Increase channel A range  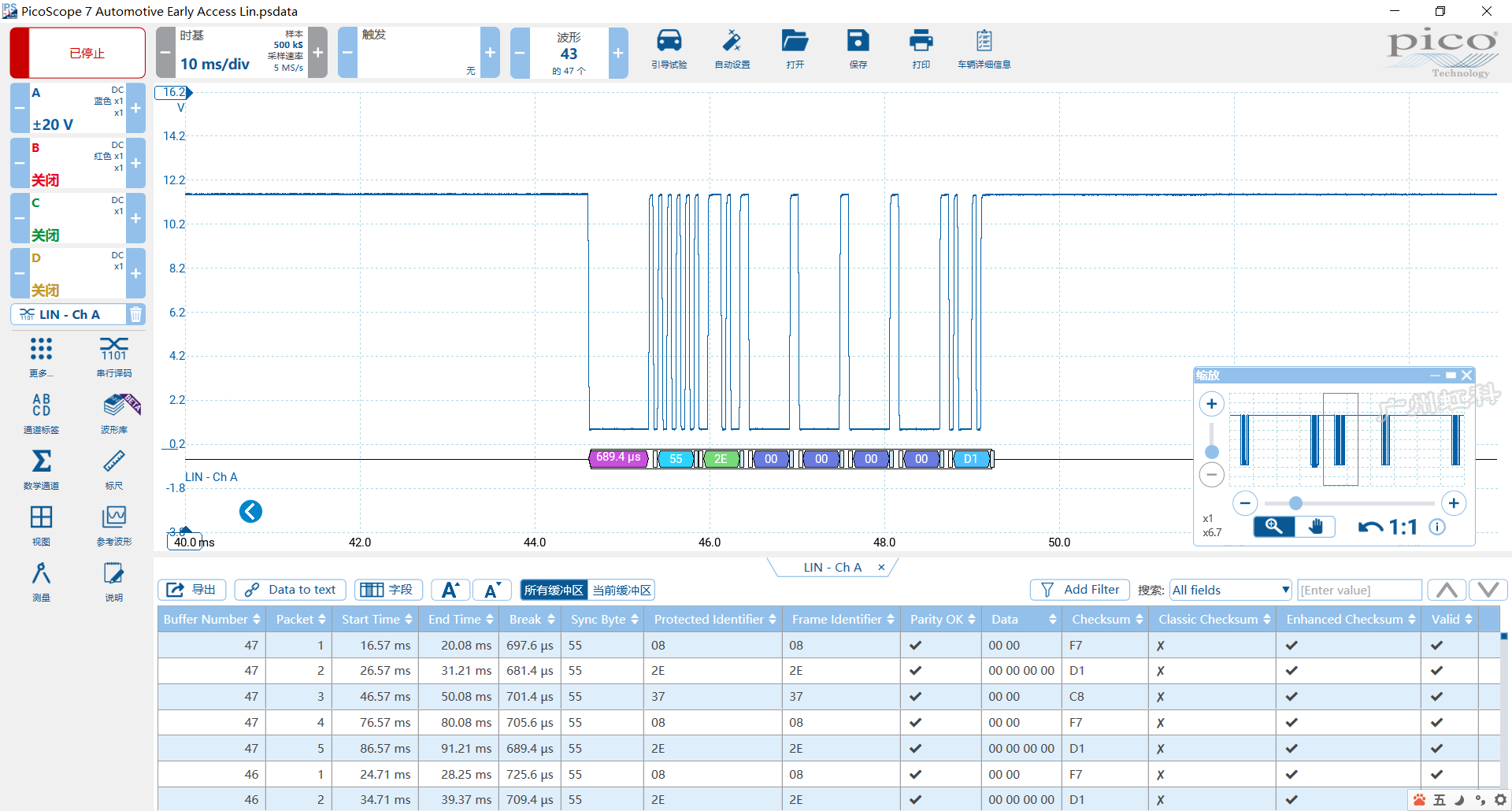136,108
